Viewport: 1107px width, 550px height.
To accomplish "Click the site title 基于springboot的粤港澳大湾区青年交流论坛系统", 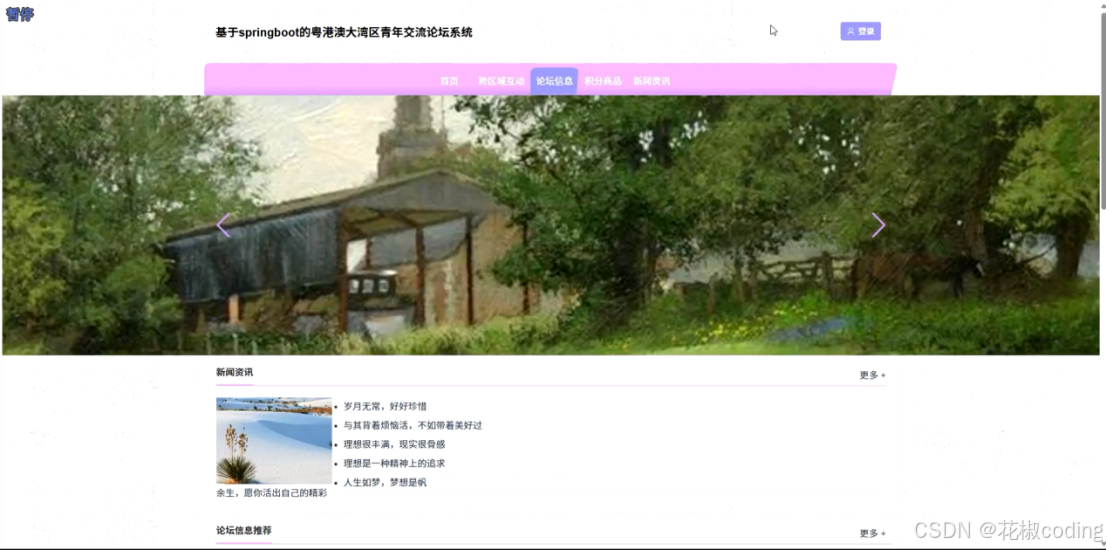I will click(344, 32).
